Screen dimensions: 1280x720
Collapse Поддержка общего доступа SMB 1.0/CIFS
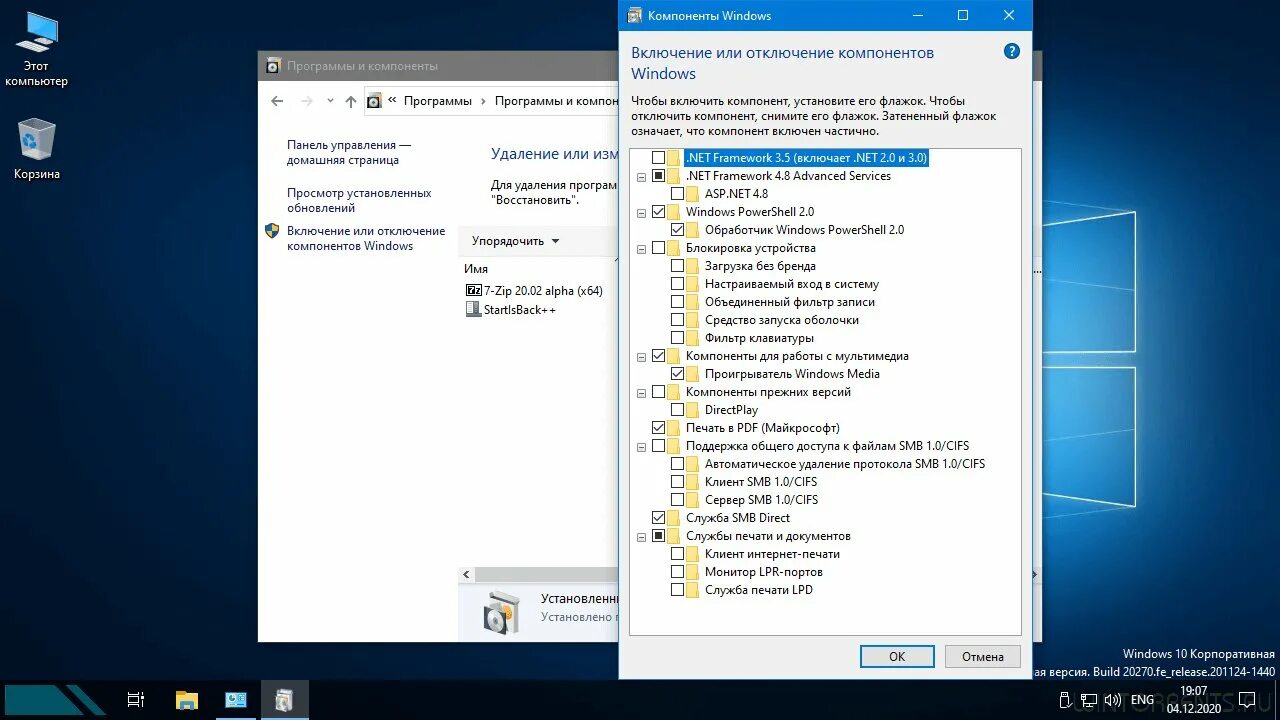click(641, 446)
